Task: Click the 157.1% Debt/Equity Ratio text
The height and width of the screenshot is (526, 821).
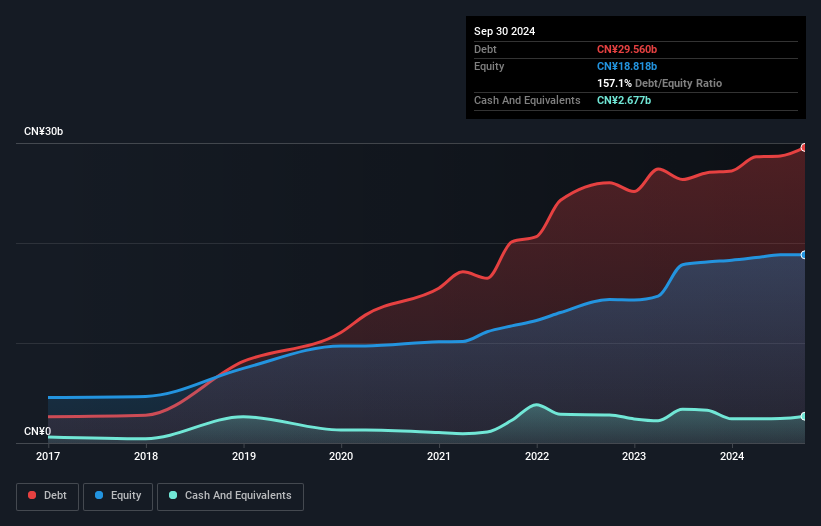Action: pyautogui.click(x=659, y=83)
